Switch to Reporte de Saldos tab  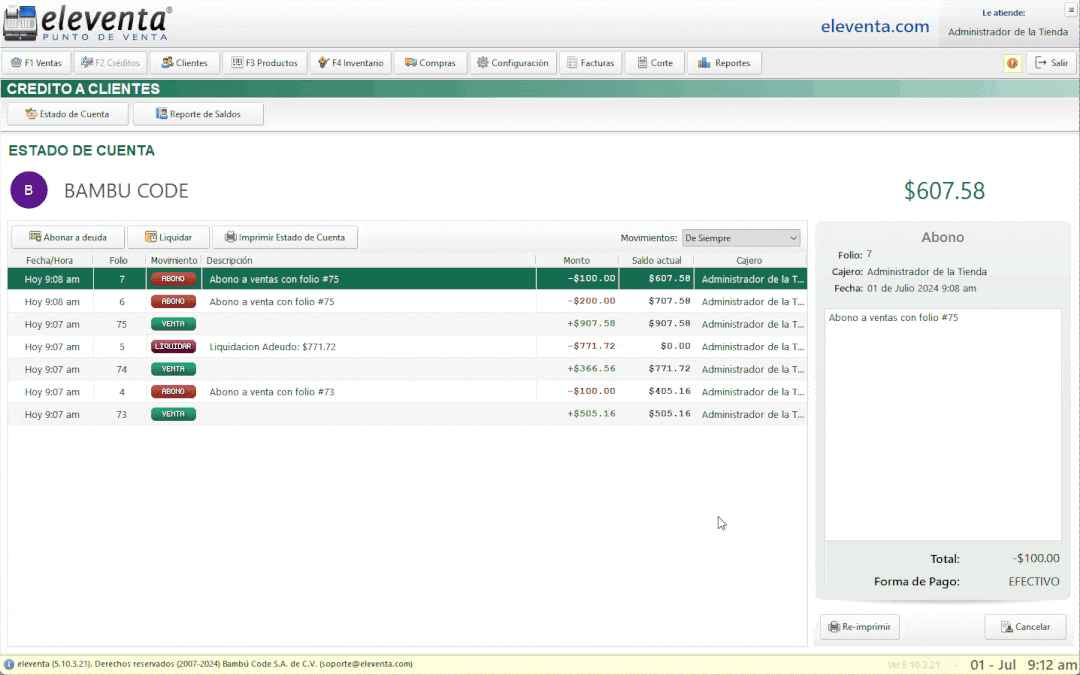(x=198, y=114)
